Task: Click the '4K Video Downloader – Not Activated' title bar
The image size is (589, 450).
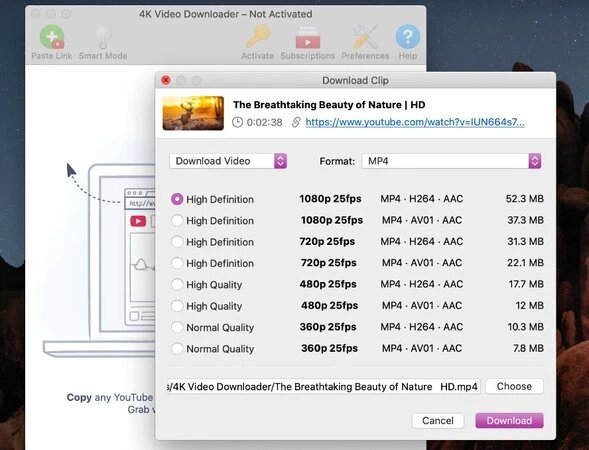Action: [x=225, y=14]
